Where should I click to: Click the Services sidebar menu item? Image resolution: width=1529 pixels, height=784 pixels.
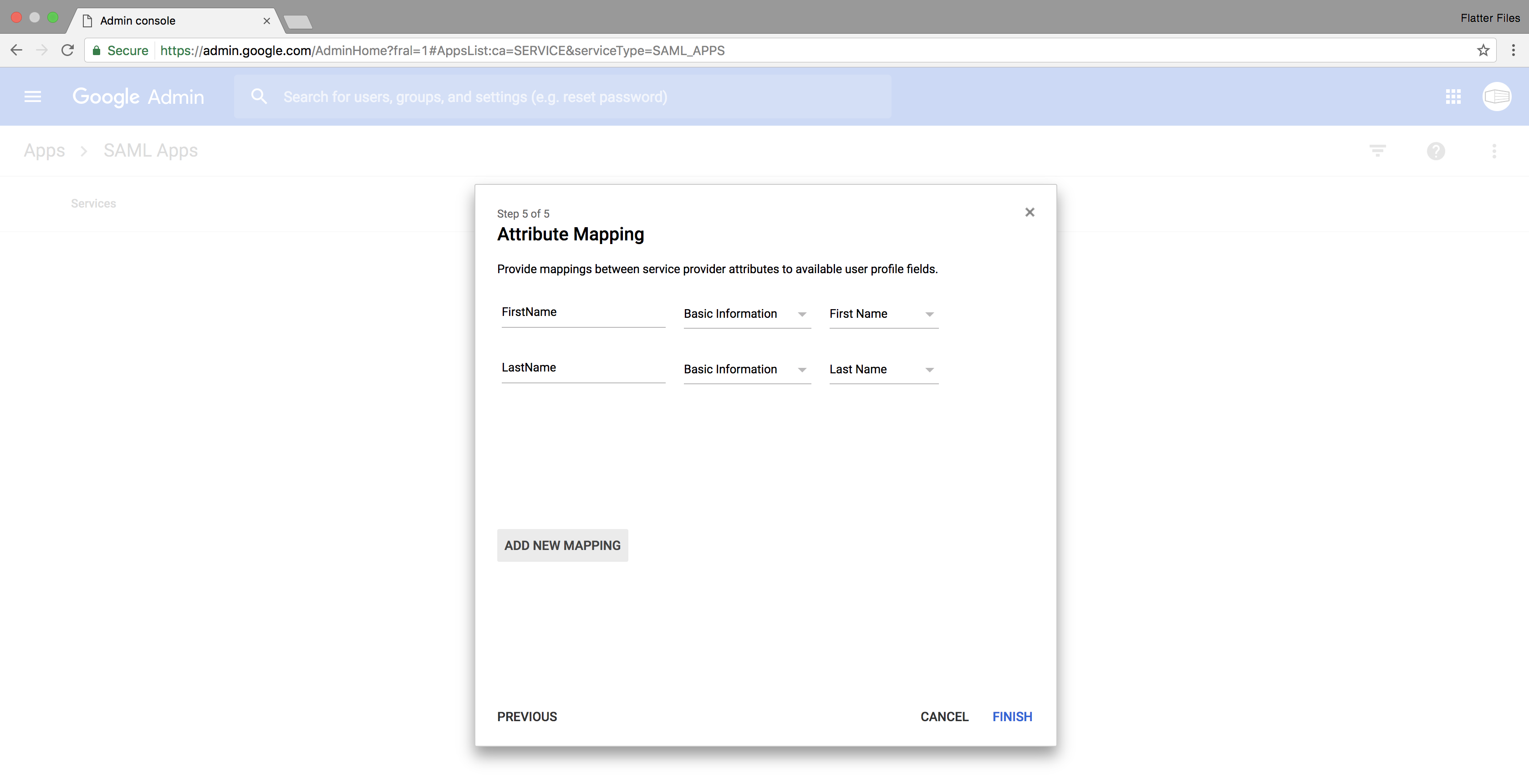pyautogui.click(x=94, y=203)
